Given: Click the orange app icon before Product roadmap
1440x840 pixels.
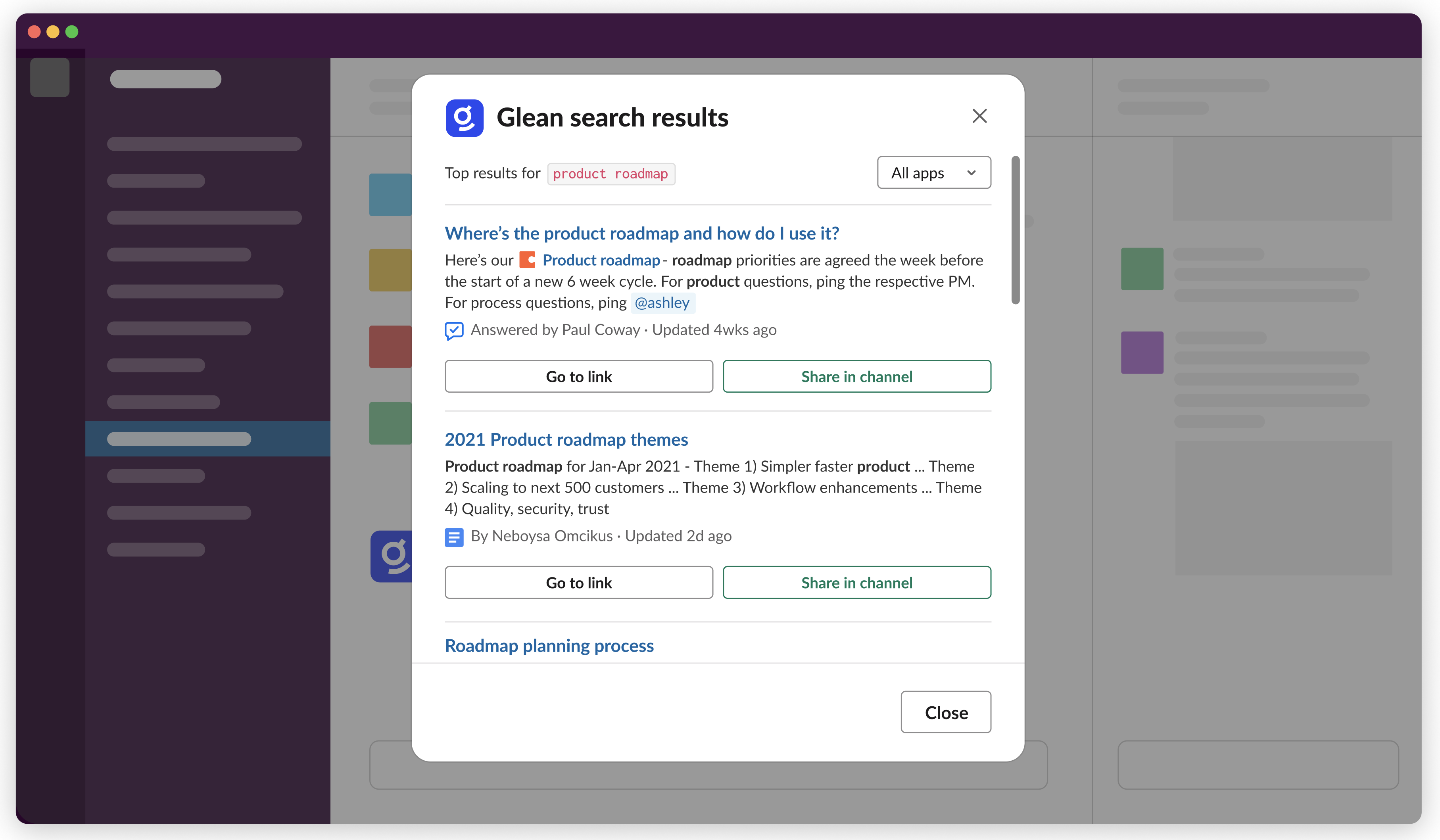Looking at the screenshot, I should tap(527, 260).
